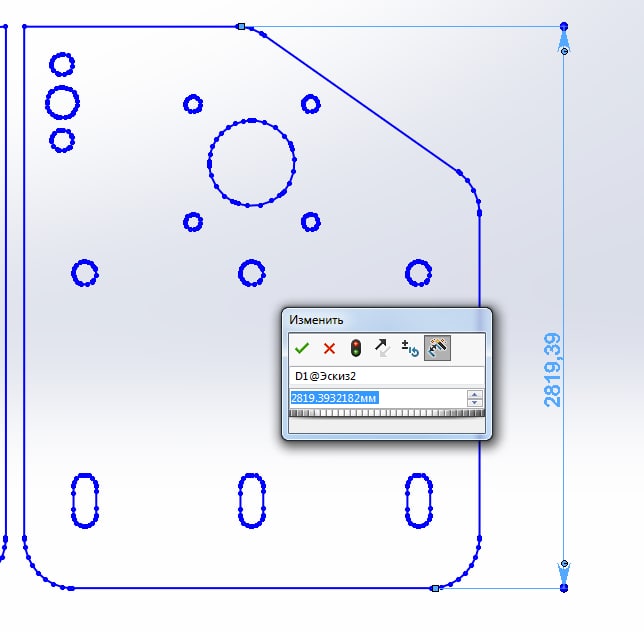Pick the top dimension arrow handle
This screenshot has width=644, height=632.
pyautogui.click(x=564, y=51)
